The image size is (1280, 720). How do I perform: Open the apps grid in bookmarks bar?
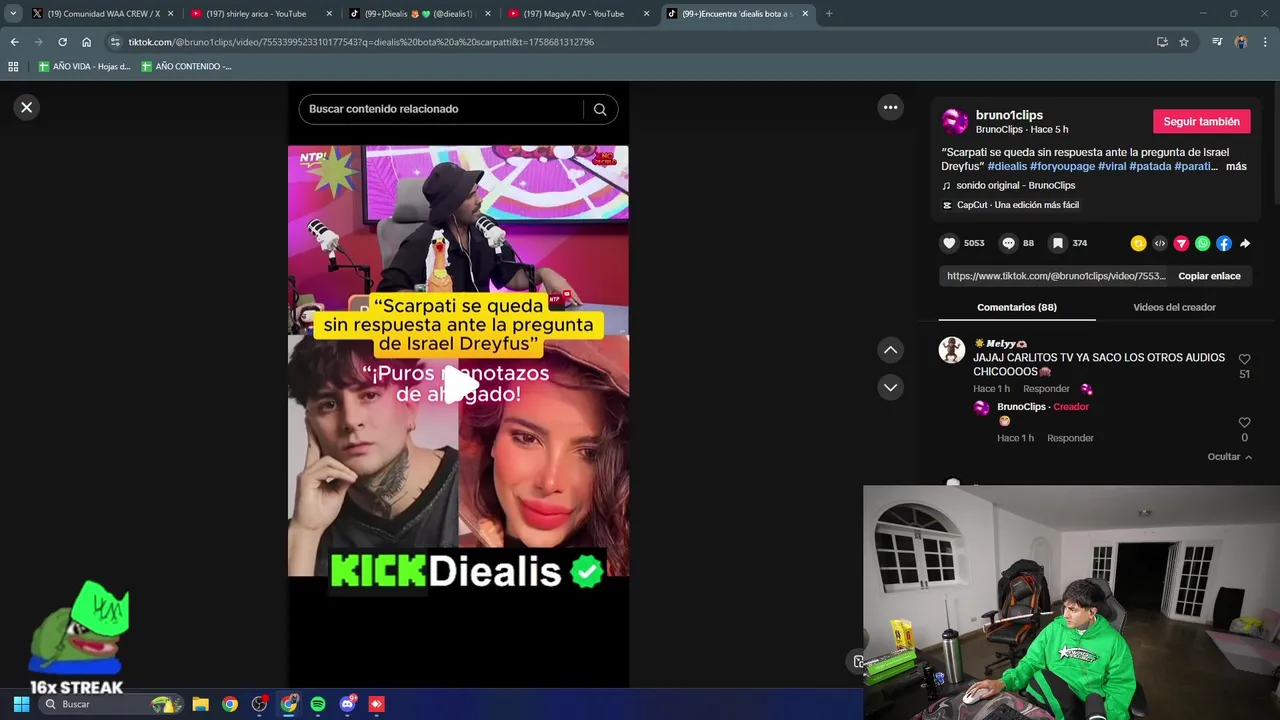pyautogui.click(x=13, y=66)
